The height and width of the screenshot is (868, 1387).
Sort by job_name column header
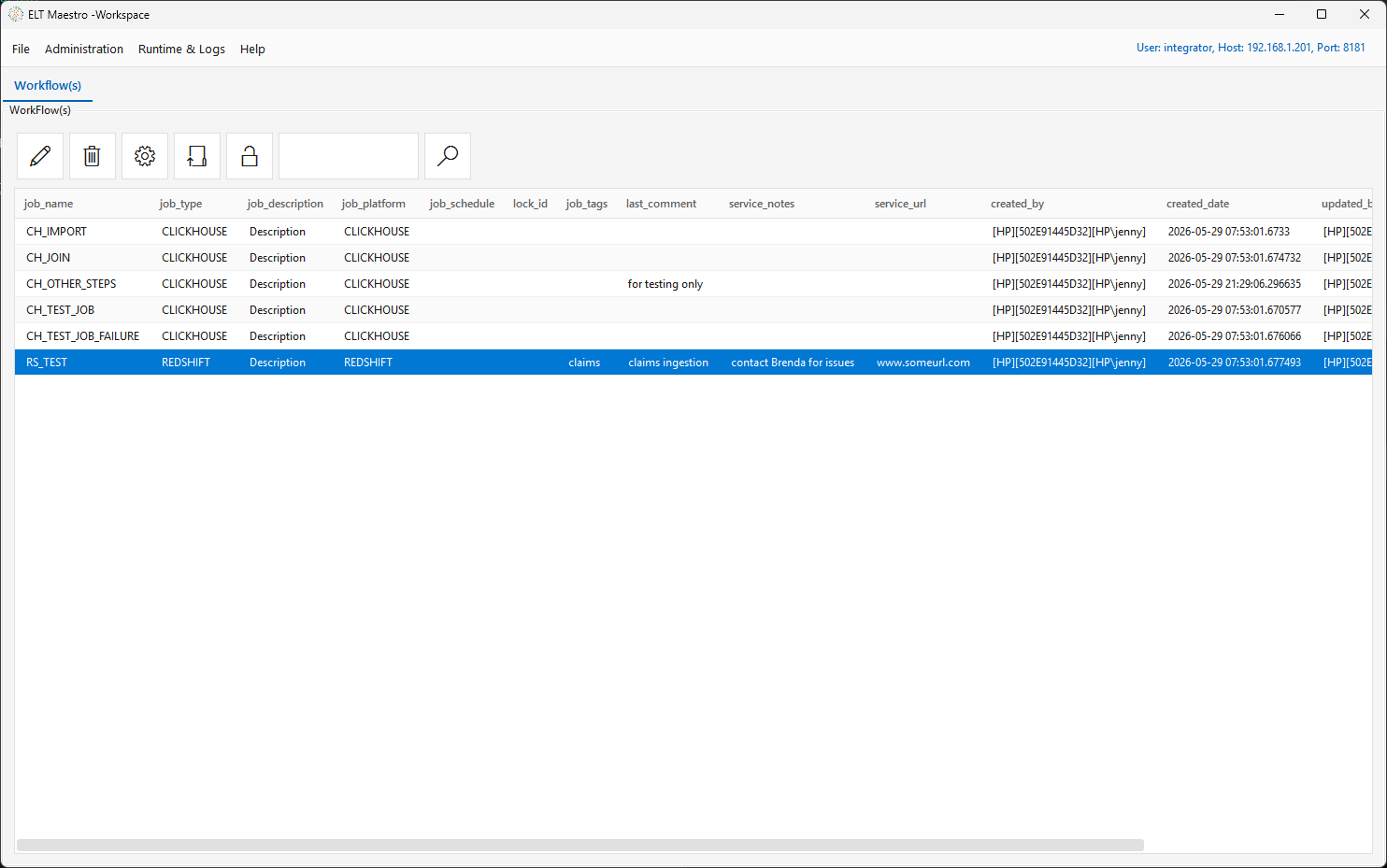coord(49,204)
